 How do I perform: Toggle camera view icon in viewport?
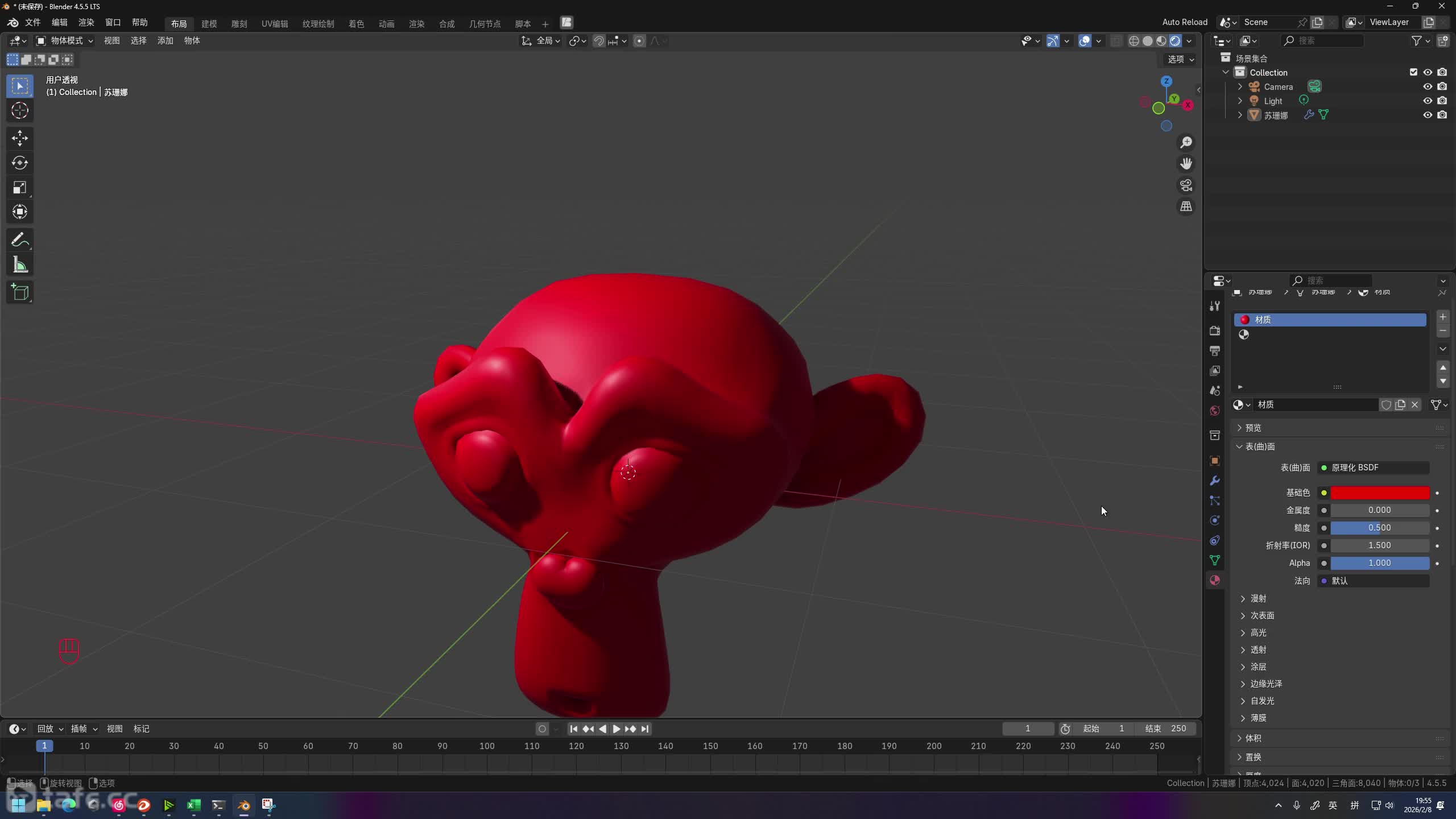(x=1186, y=185)
